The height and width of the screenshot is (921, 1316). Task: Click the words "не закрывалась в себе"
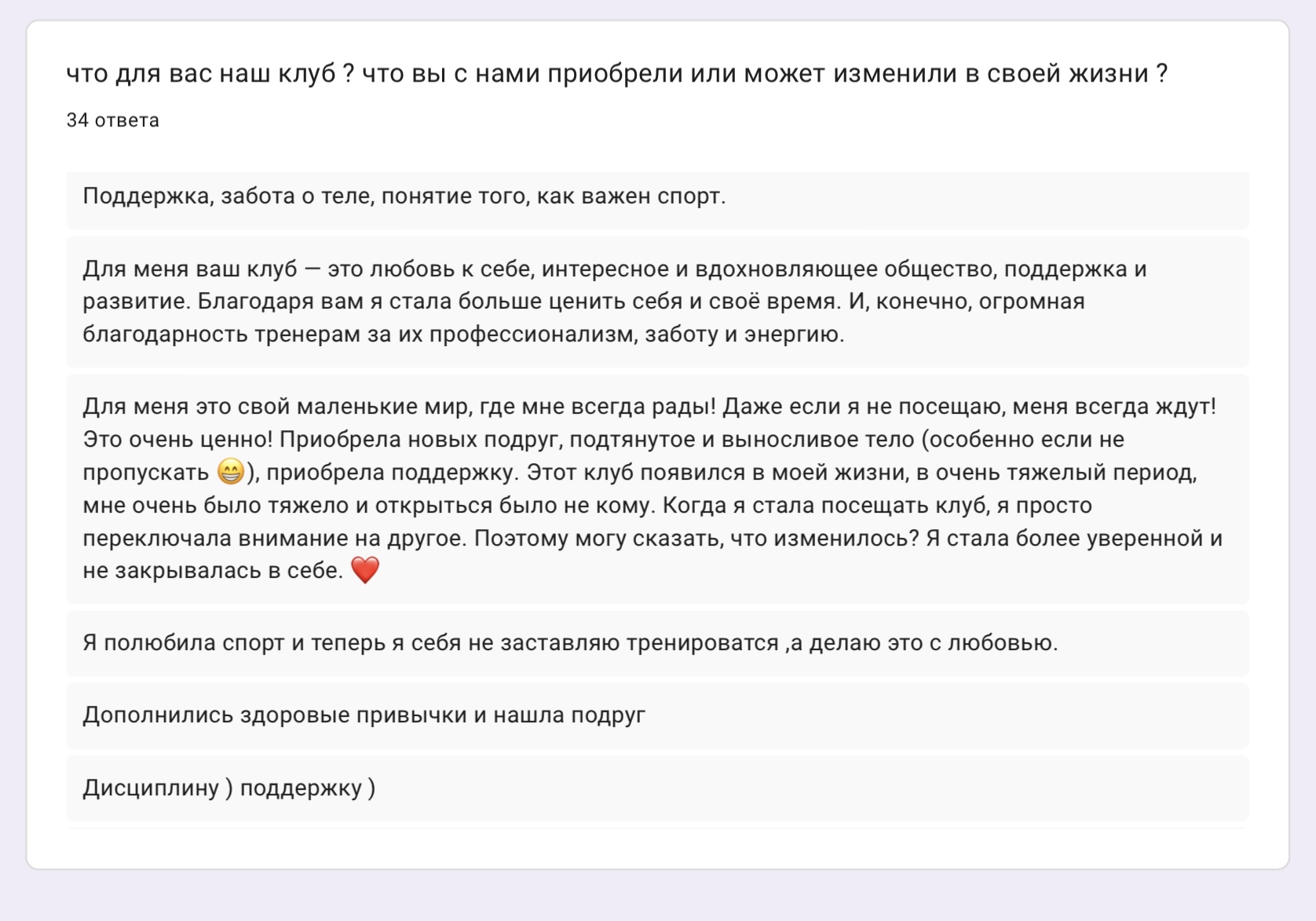[x=212, y=571]
